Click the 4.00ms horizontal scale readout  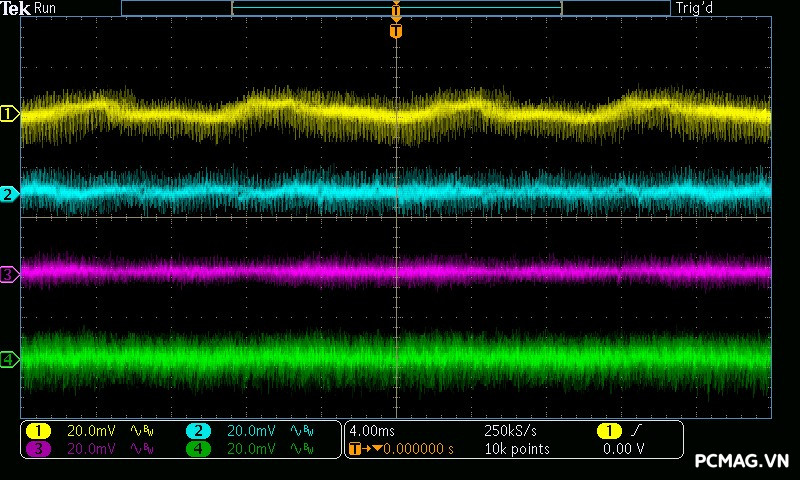[372, 431]
